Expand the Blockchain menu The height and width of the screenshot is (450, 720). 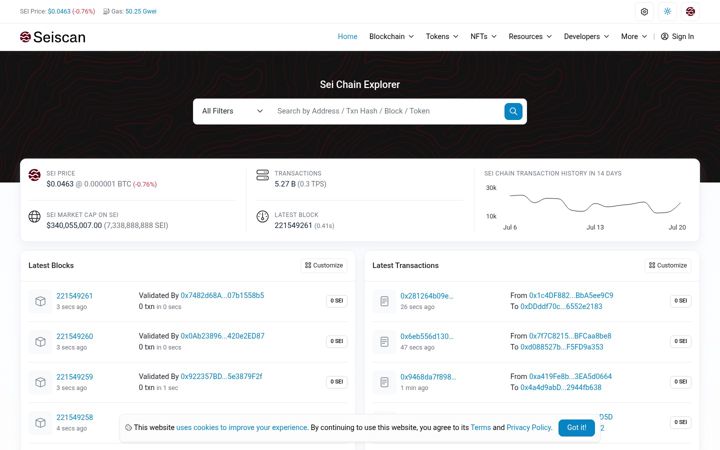pos(391,36)
